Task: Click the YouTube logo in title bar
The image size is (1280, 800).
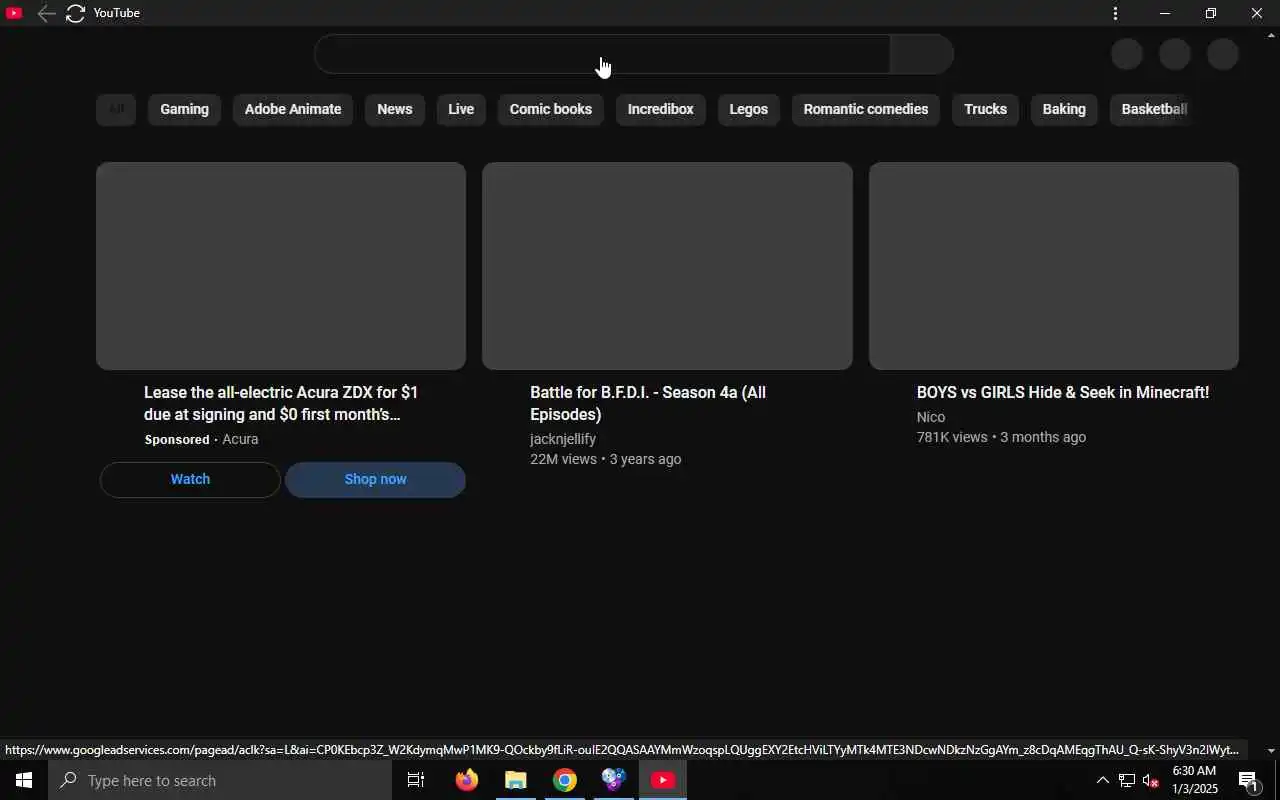Action: pyautogui.click(x=14, y=13)
